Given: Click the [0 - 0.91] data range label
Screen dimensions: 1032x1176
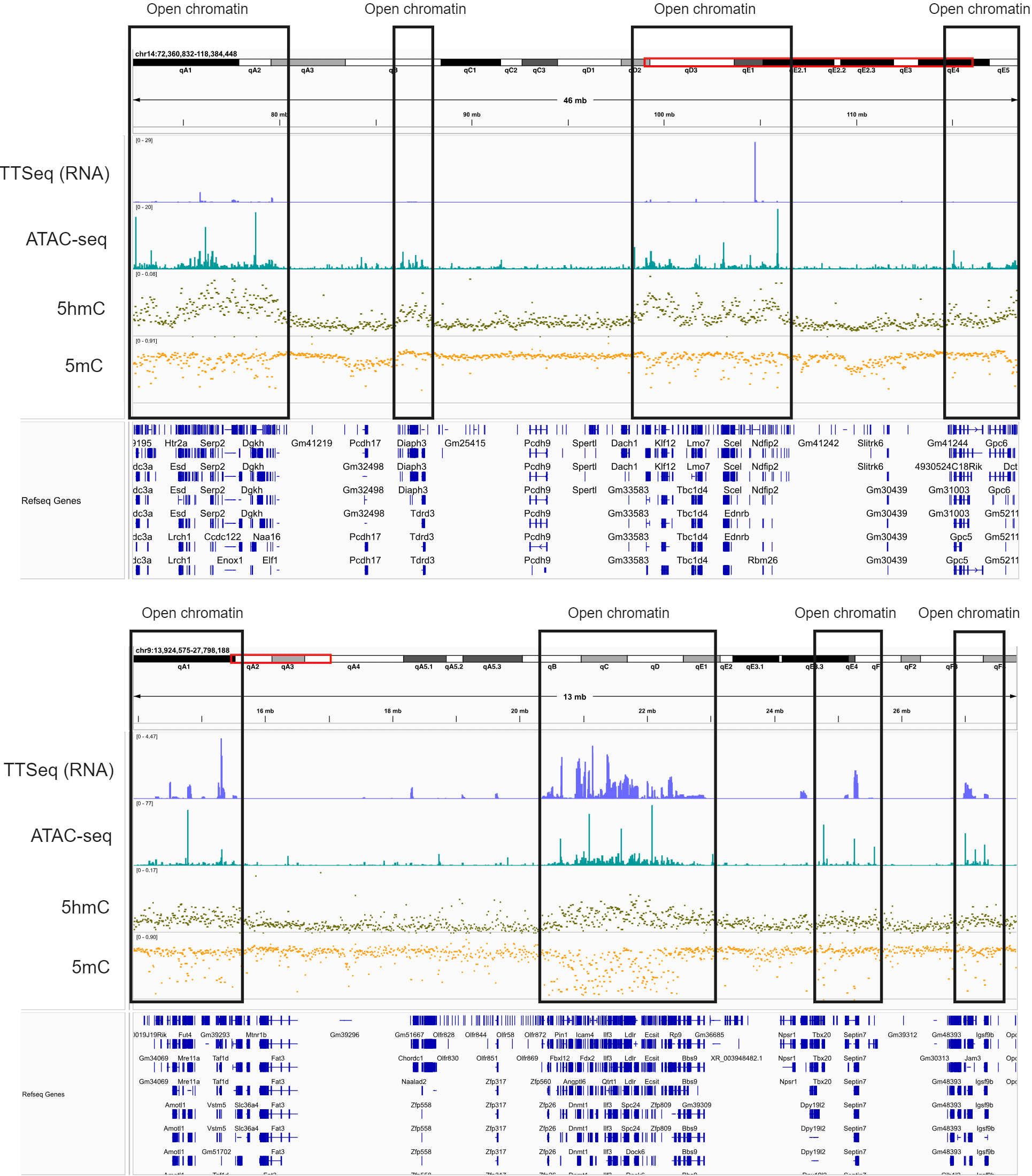Looking at the screenshot, I should (146, 341).
